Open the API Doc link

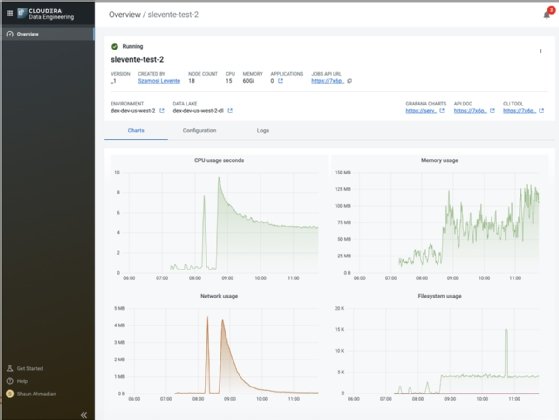tap(470, 111)
